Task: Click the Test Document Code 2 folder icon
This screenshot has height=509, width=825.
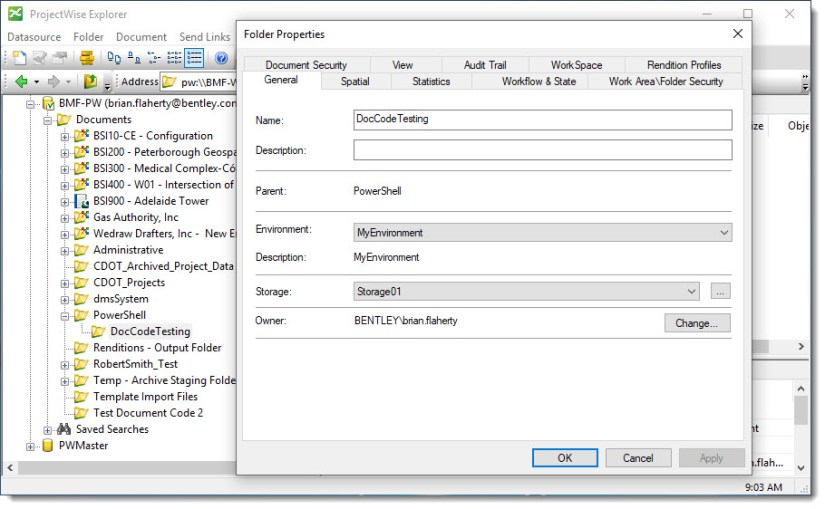Action: (81, 413)
